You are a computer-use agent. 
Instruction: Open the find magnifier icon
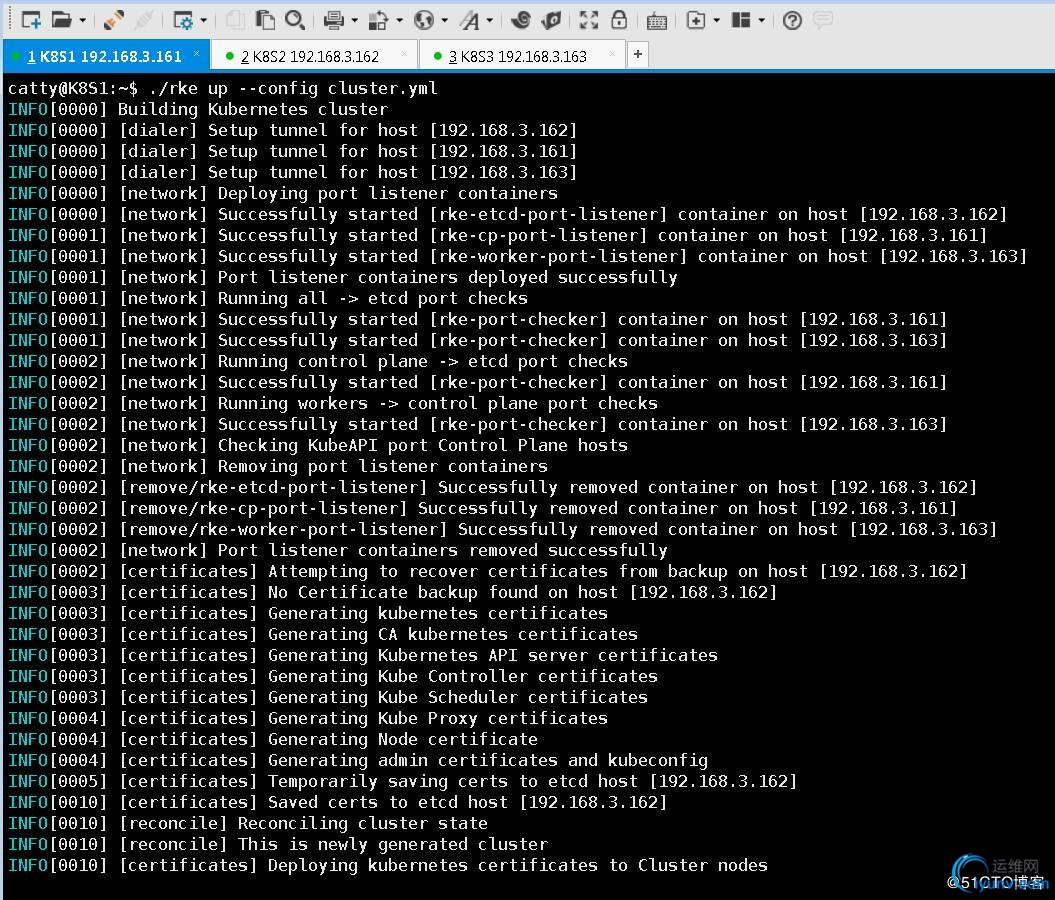point(294,20)
